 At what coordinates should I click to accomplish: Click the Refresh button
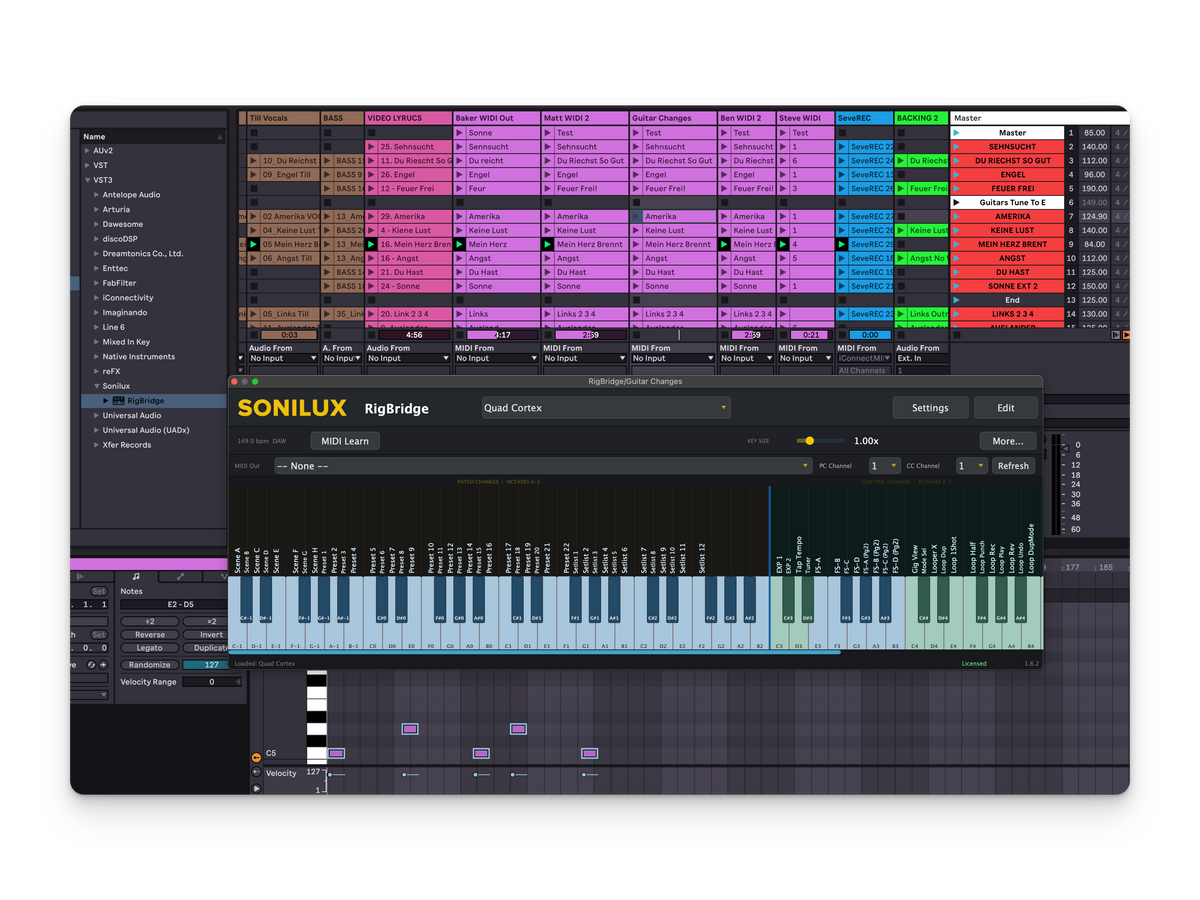[1013, 466]
